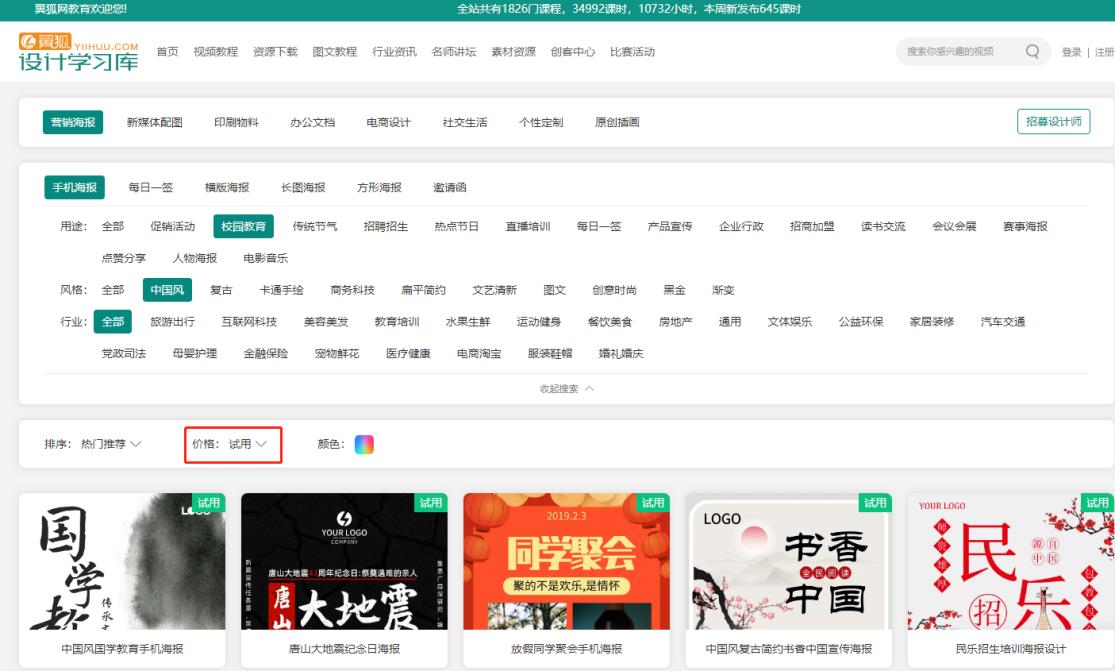1115x671 pixels.
Task: Filter usage by 传统节气
Action: 315,226
